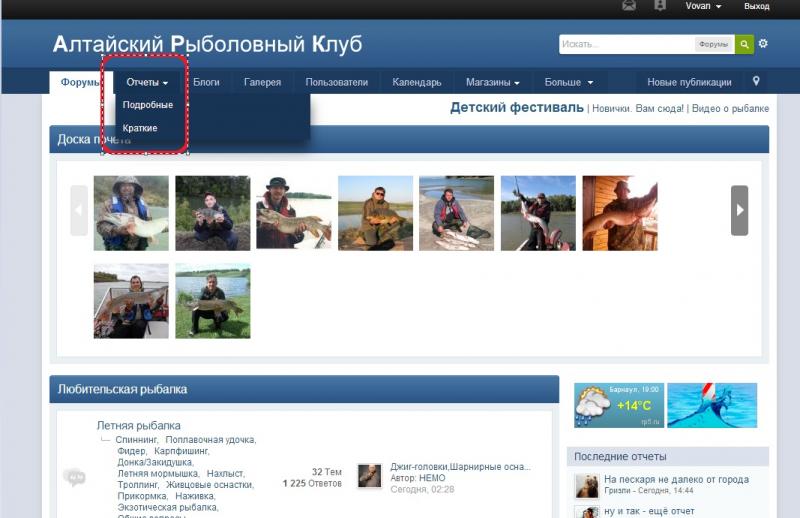Open the notifications icon in top bar
The width and height of the screenshot is (800, 518).
click(x=659, y=6)
